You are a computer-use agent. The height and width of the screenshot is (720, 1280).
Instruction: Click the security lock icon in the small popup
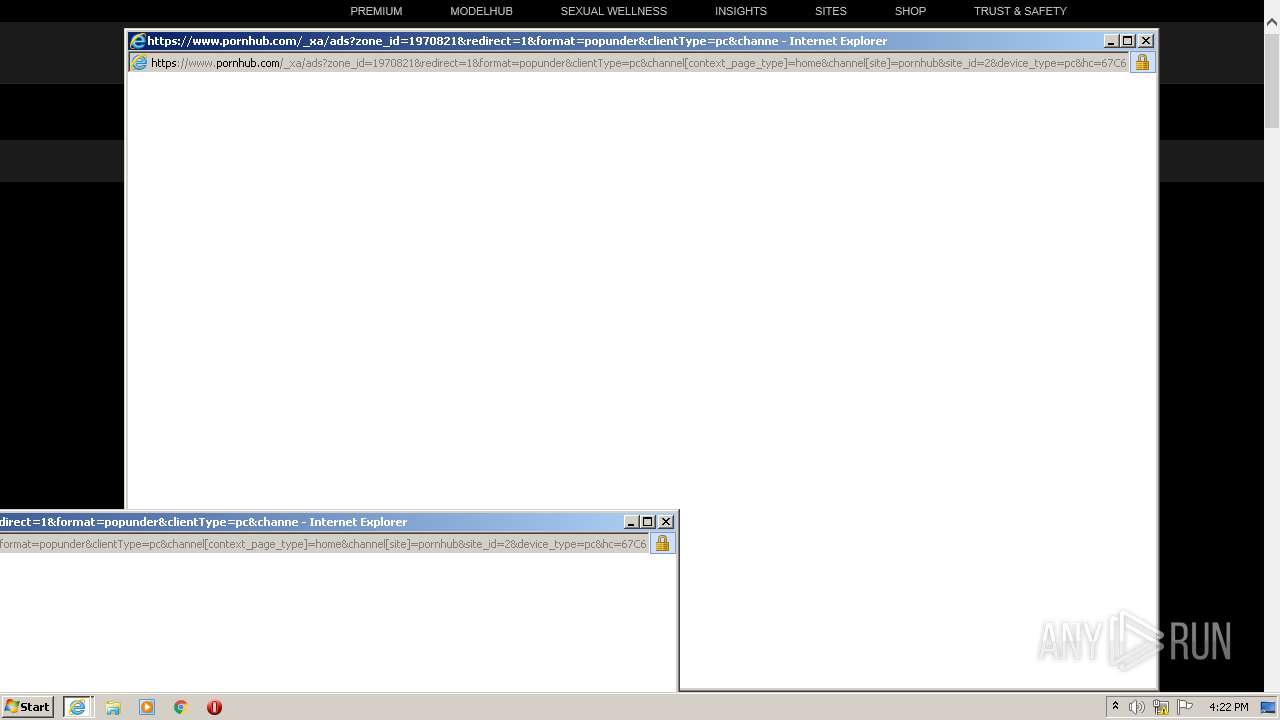pyautogui.click(x=662, y=544)
